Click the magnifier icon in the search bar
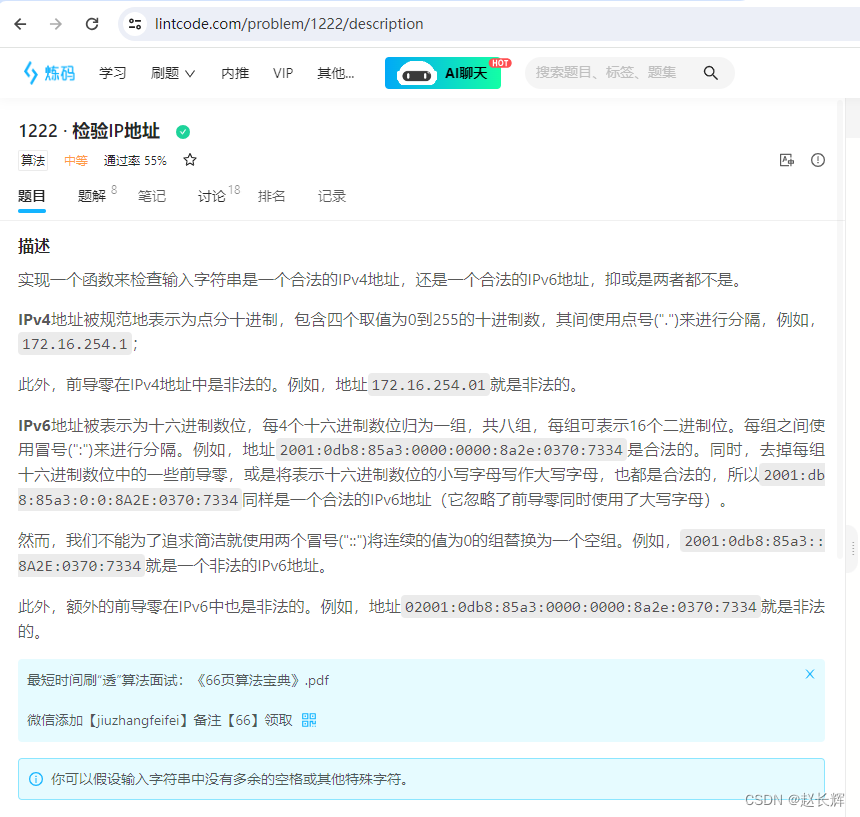 click(x=710, y=73)
